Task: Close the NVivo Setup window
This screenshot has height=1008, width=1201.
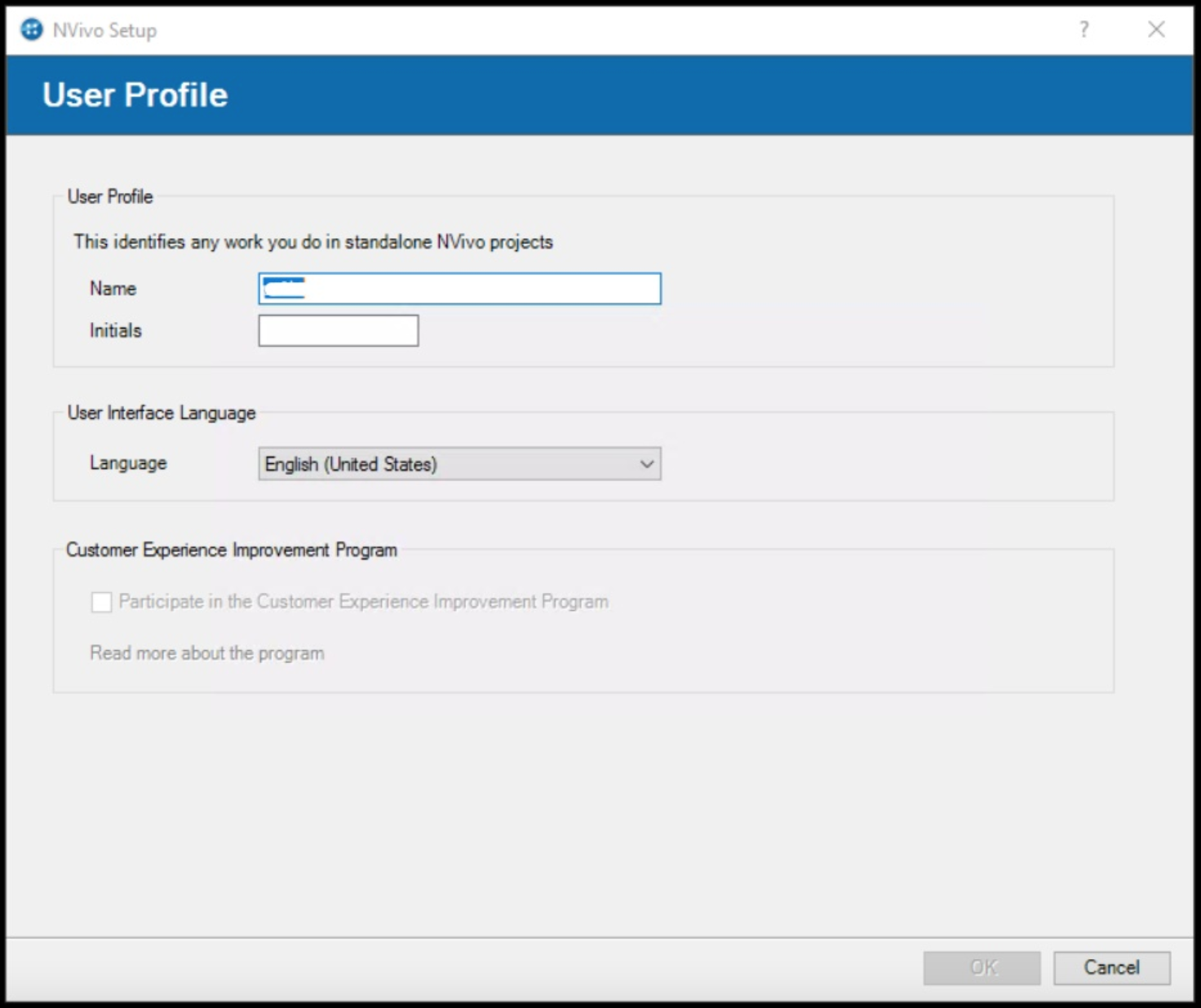Action: coord(1156,30)
